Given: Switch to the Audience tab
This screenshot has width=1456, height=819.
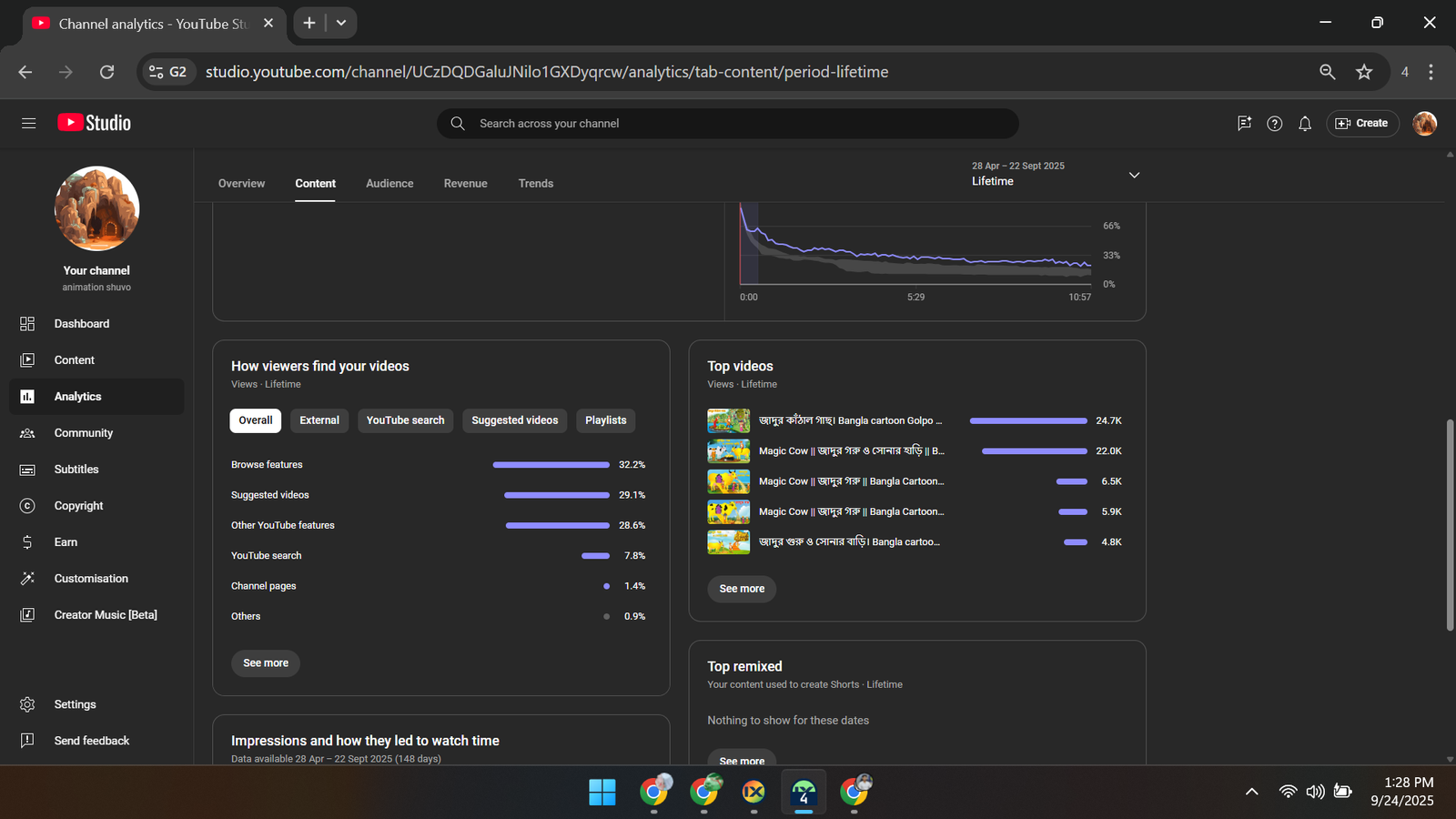Looking at the screenshot, I should click(x=389, y=184).
